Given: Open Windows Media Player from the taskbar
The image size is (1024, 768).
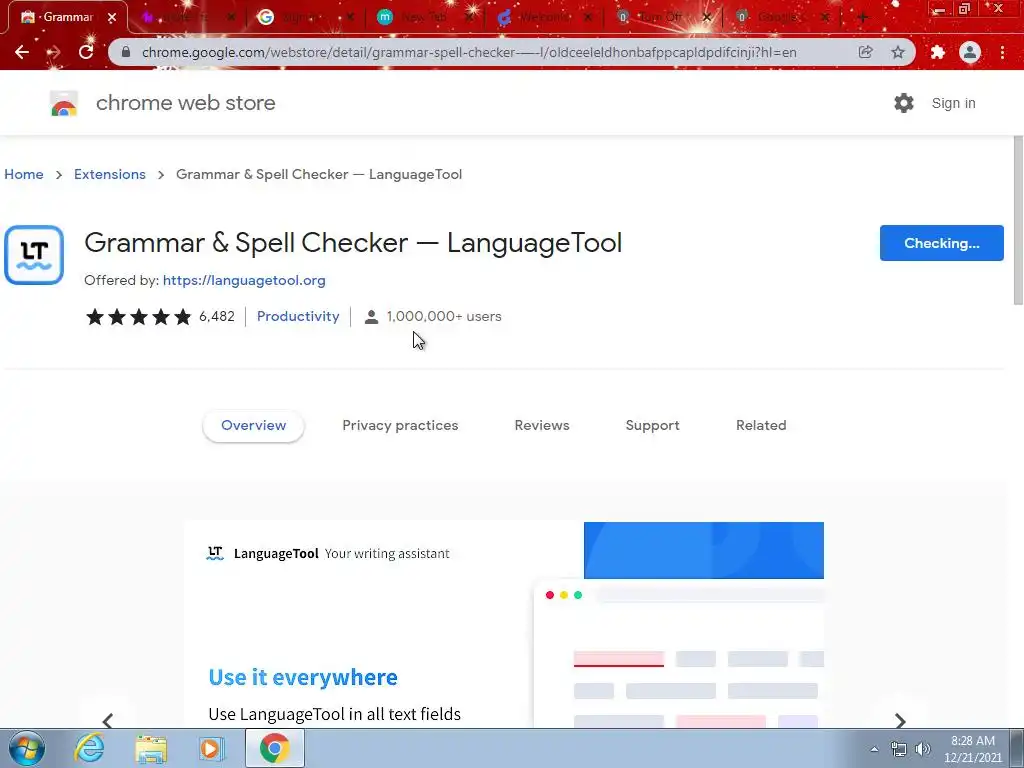Looking at the screenshot, I should coord(212,748).
